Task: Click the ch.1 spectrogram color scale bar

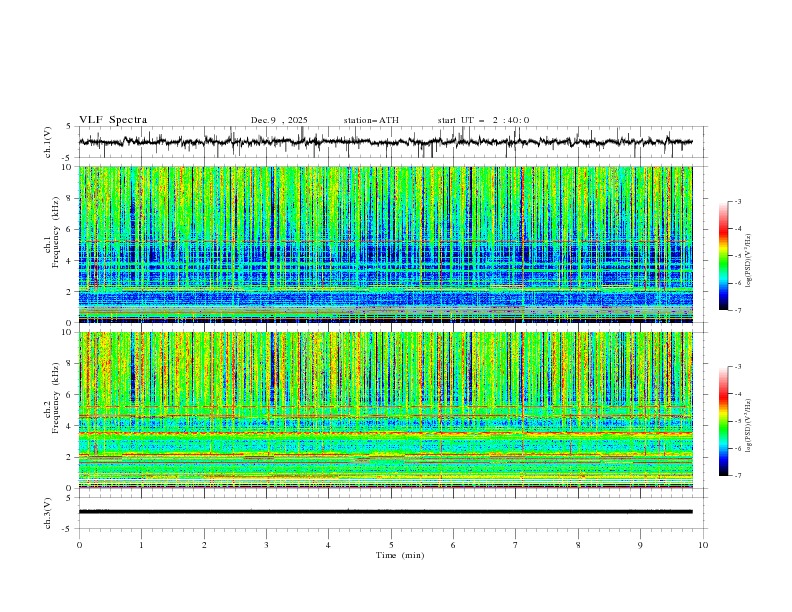Action: [x=723, y=256]
